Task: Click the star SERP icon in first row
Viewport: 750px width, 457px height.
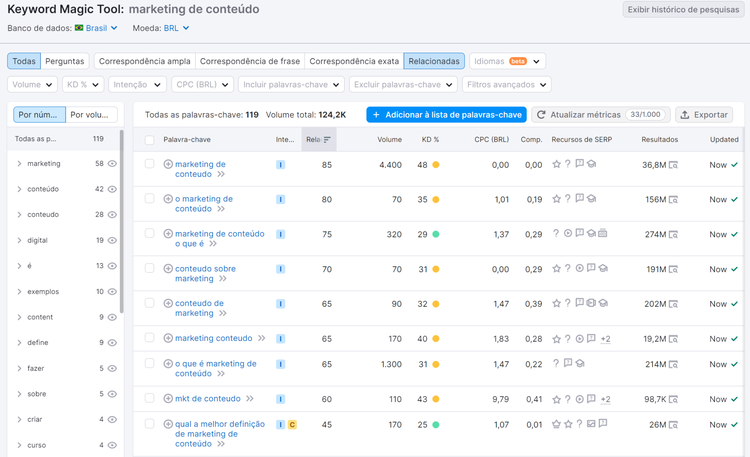Action: click(556, 164)
